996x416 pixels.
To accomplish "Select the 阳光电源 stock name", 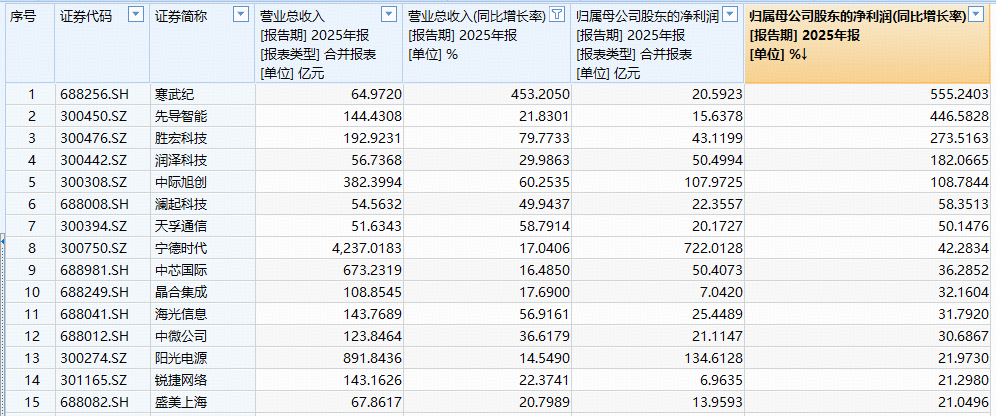I will pyautogui.click(x=182, y=359).
